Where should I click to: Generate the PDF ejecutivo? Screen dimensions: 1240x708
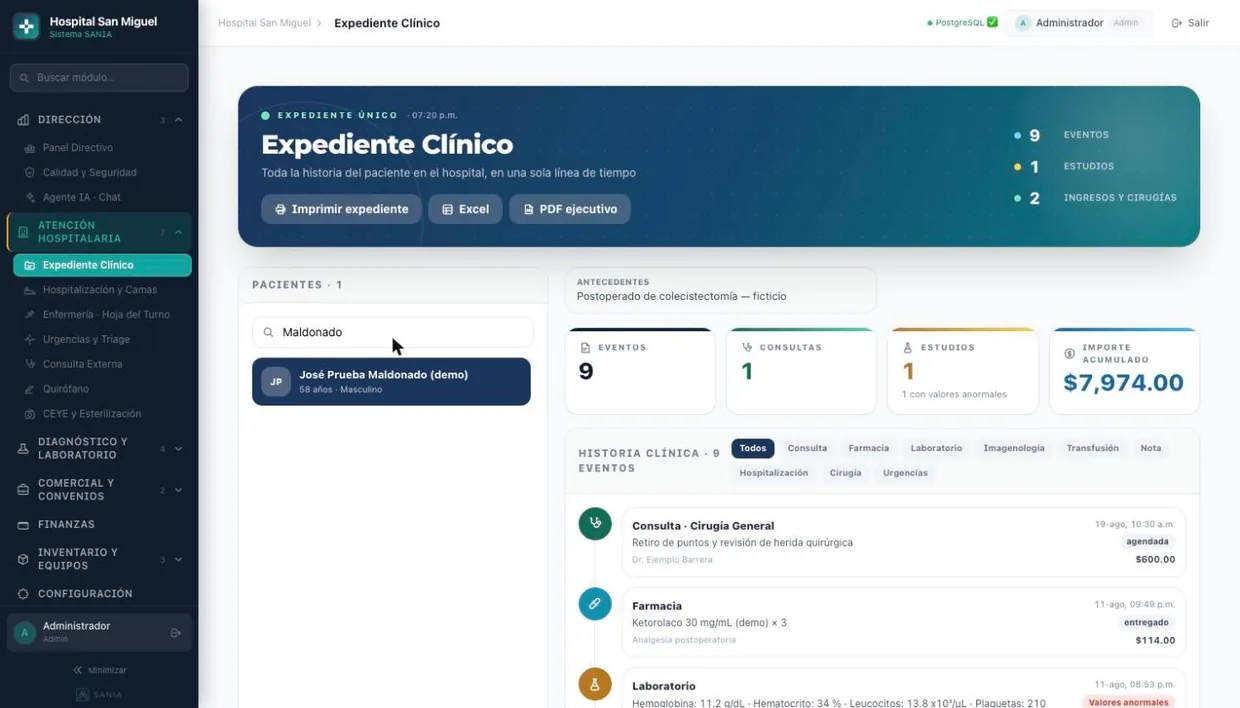(x=570, y=209)
